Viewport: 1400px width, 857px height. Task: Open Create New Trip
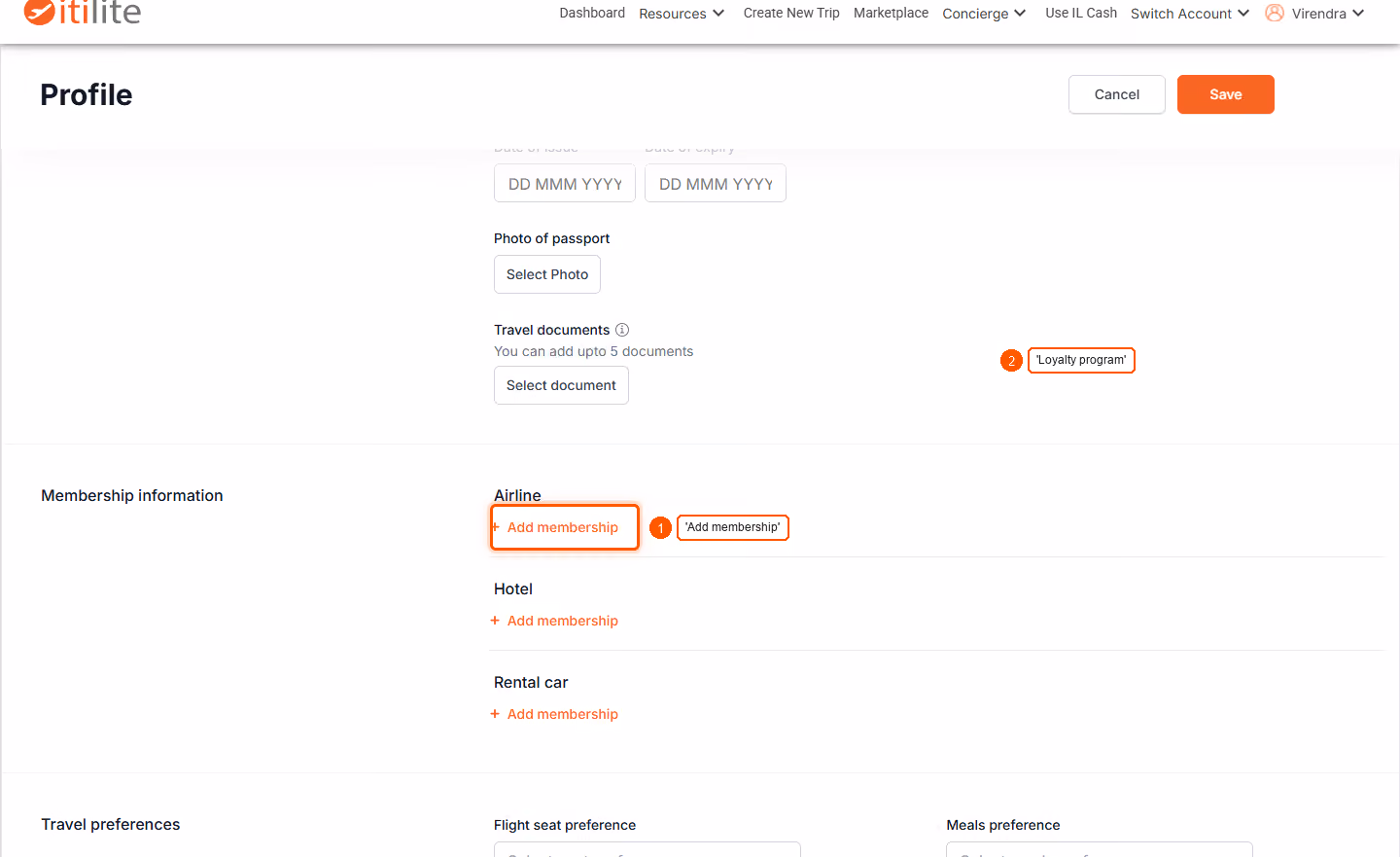[791, 13]
